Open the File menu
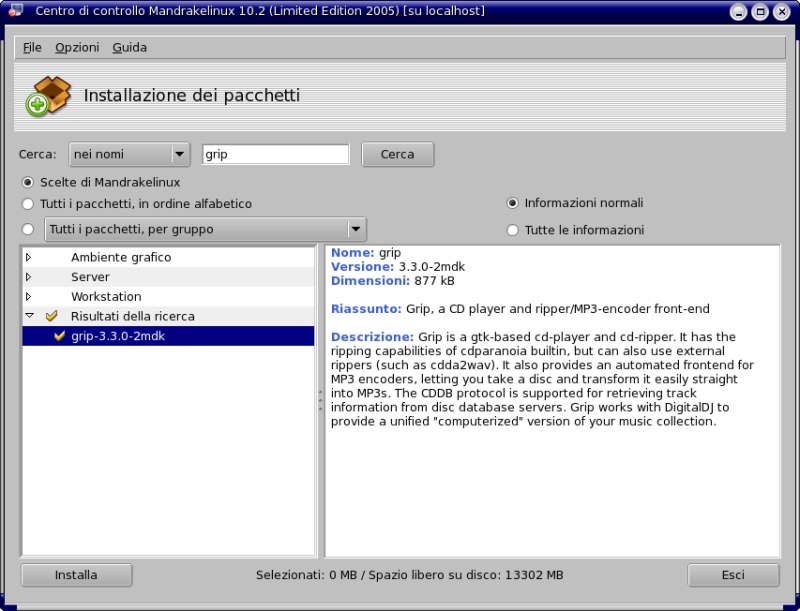The image size is (800, 611). tap(32, 48)
